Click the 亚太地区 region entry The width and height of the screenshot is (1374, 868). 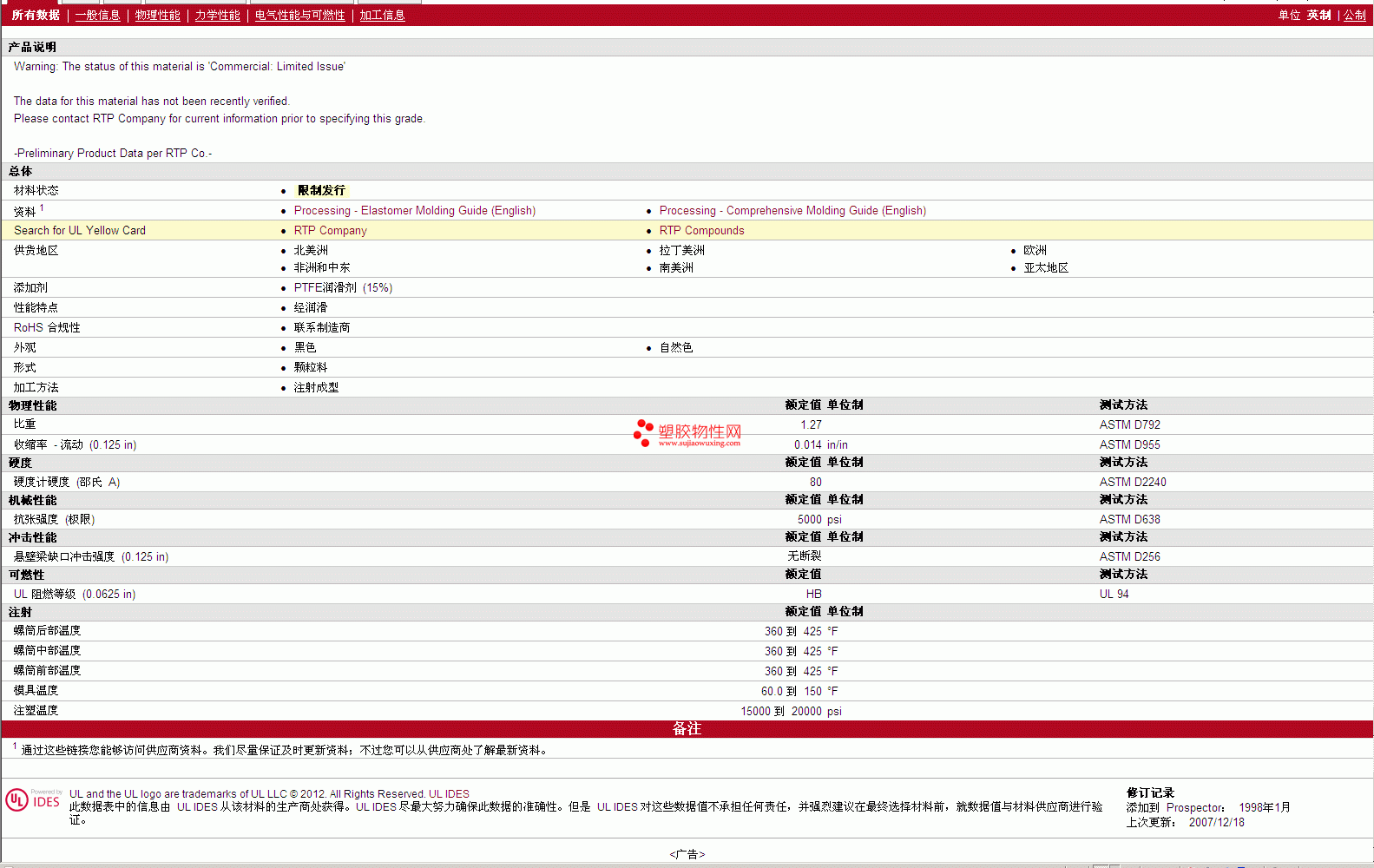coord(1046,268)
